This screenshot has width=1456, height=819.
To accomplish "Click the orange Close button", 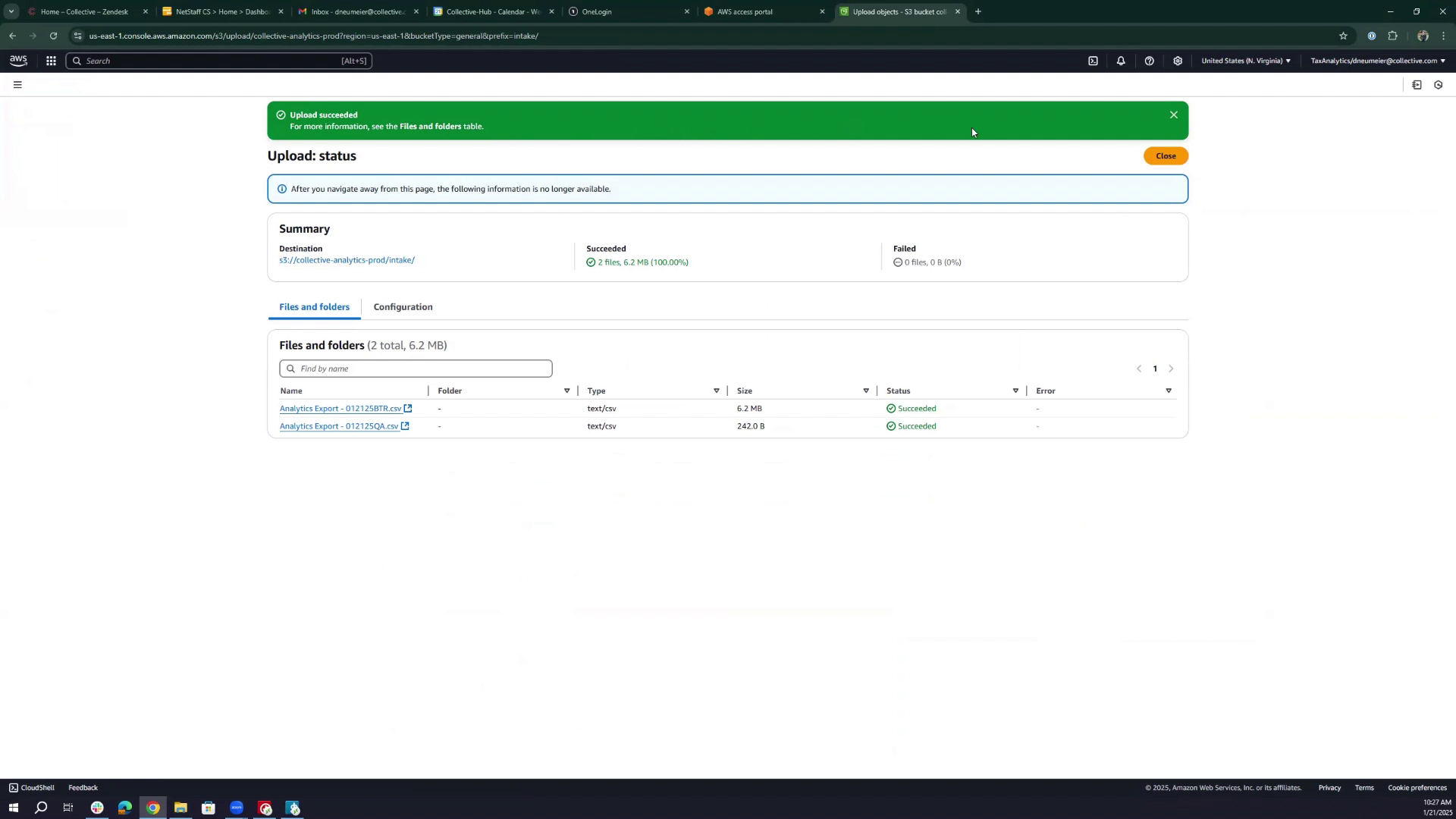I will click(x=1166, y=156).
